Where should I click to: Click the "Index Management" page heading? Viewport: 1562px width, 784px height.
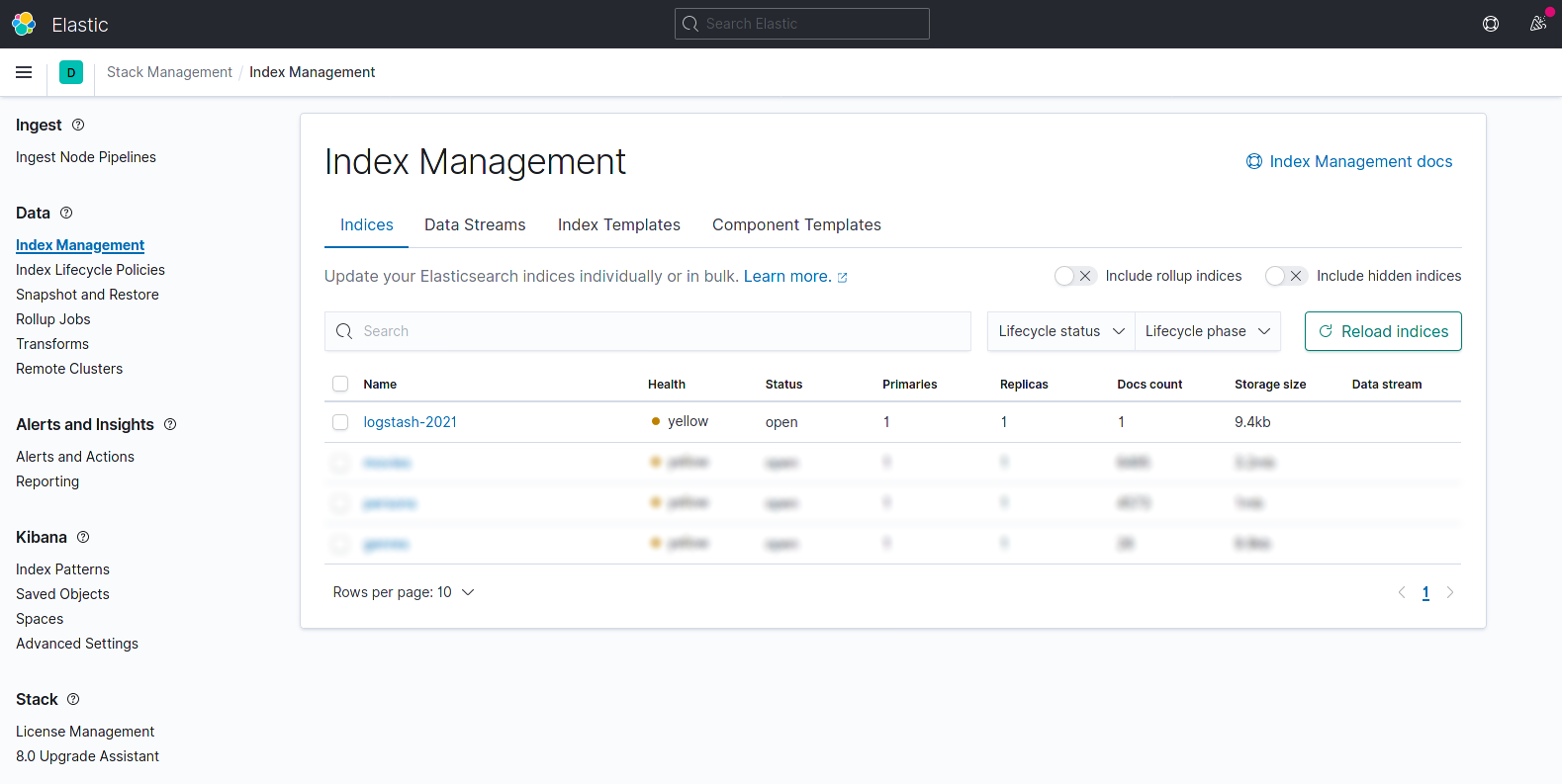coord(475,162)
